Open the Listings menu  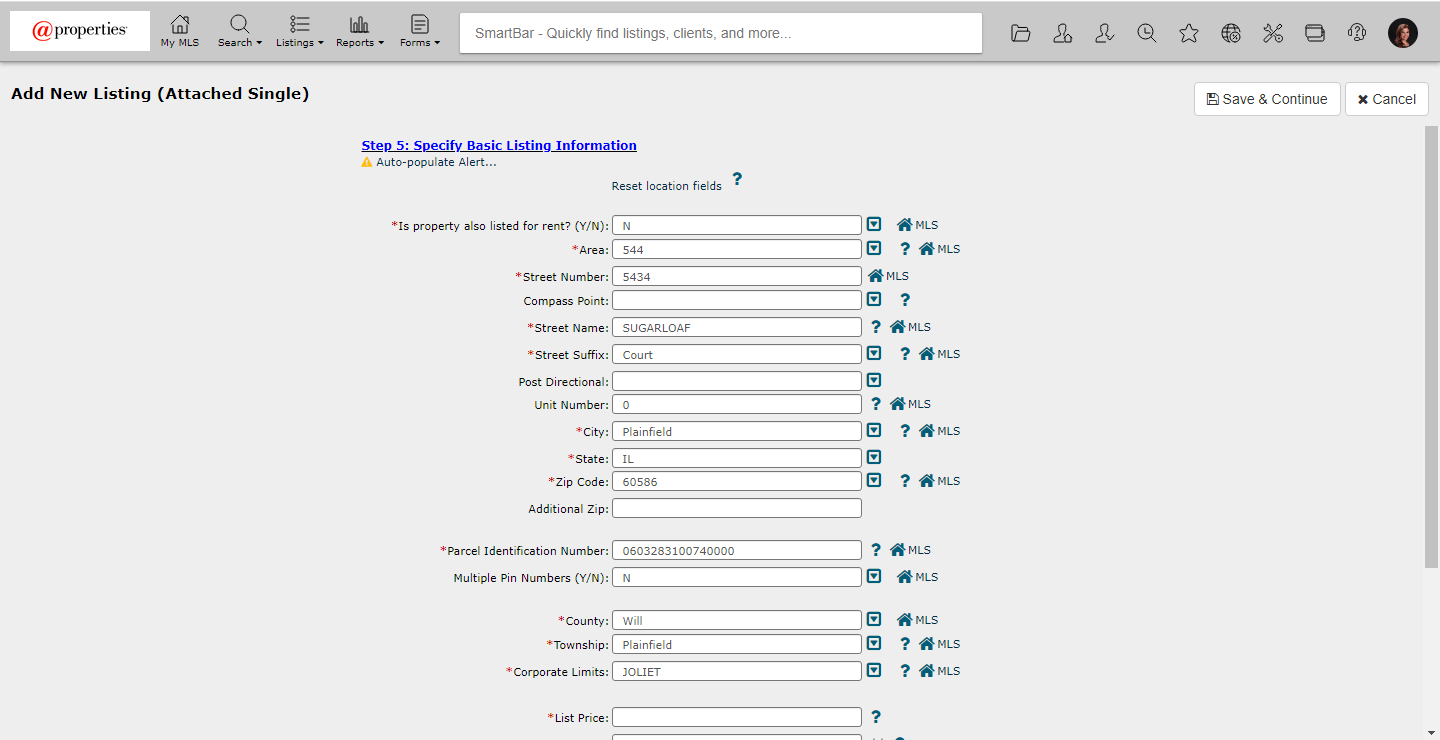pos(299,31)
